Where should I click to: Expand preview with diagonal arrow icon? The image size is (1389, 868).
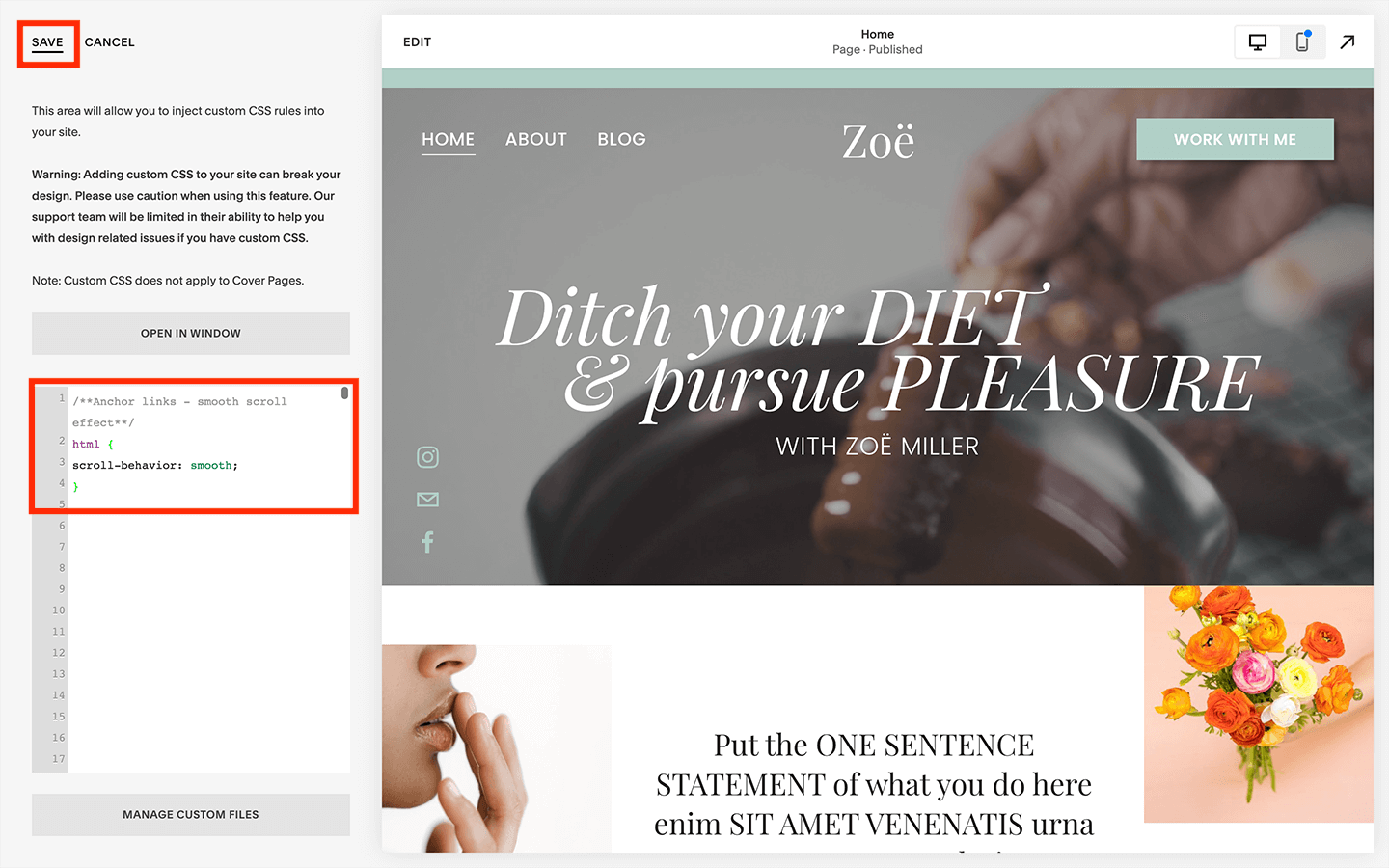point(1348,41)
